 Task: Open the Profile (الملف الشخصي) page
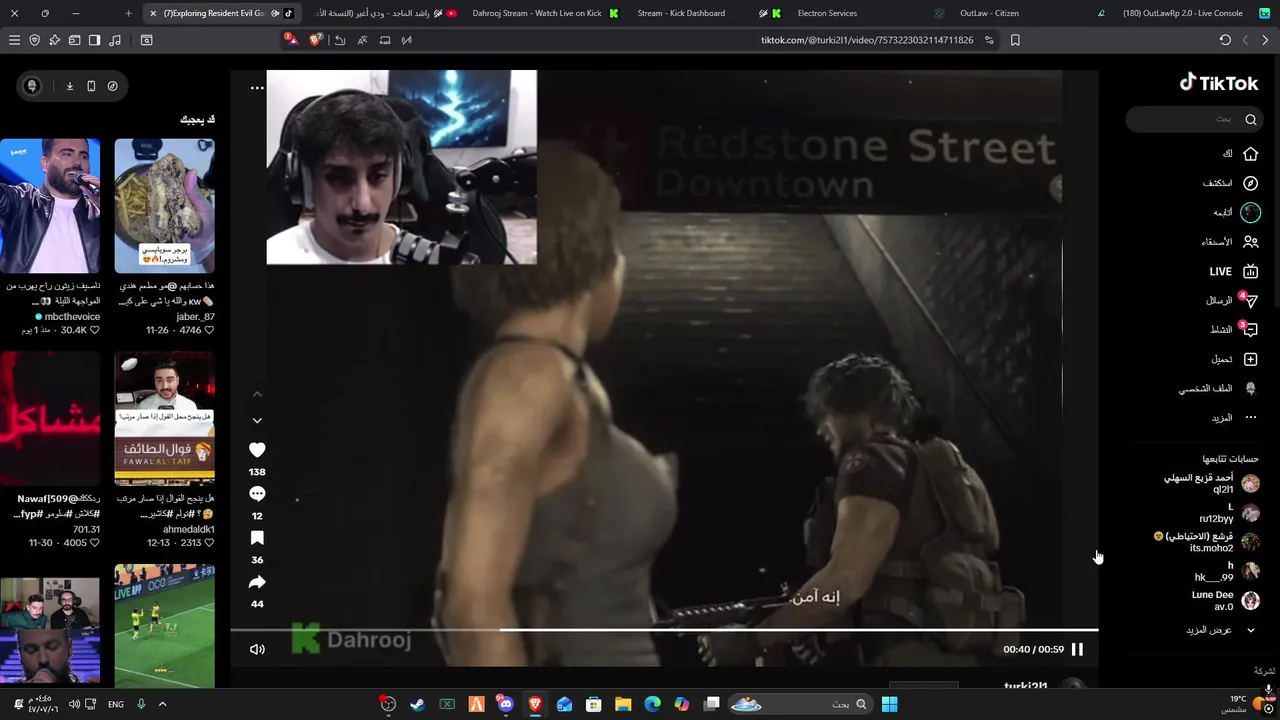[1217, 388]
